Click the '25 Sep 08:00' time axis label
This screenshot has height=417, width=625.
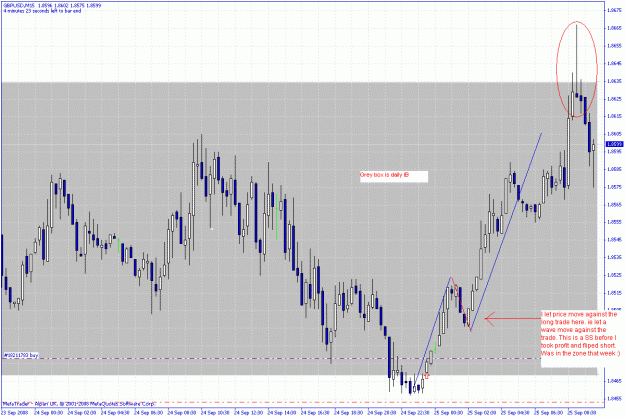pyautogui.click(x=582, y=413)
